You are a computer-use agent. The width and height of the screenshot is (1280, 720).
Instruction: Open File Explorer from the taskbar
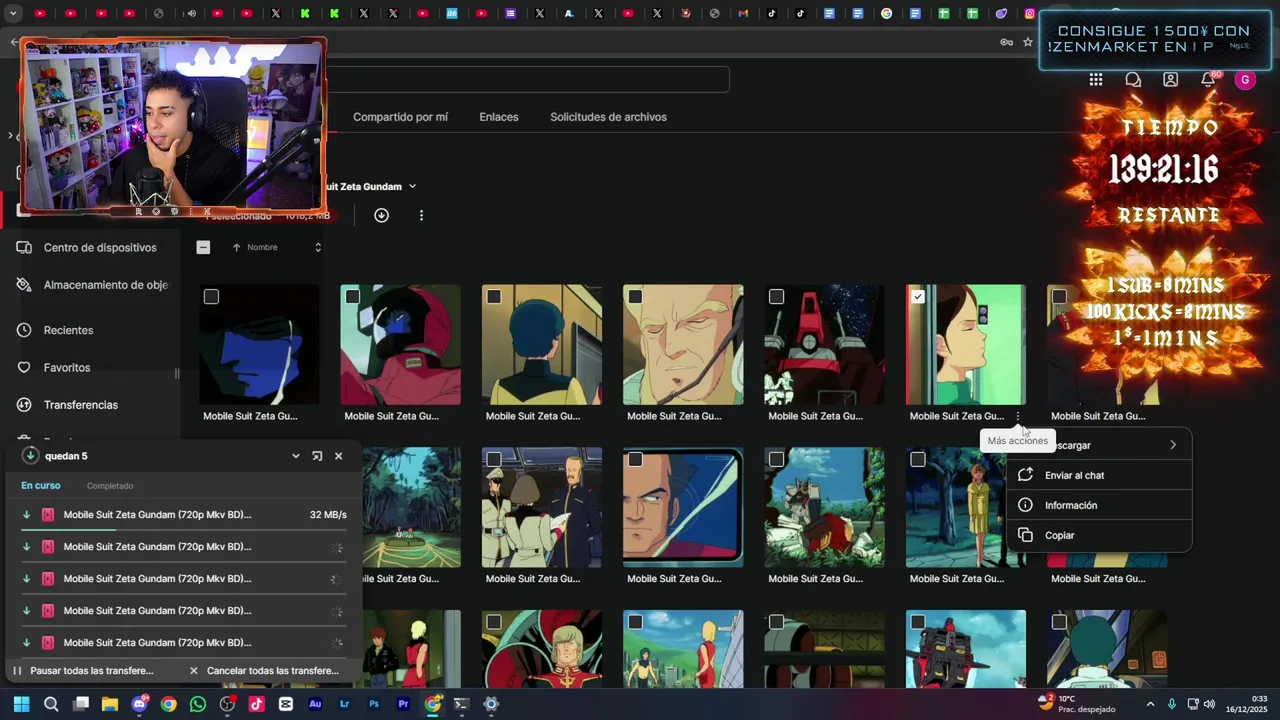pyautogui.click(x=110, y=704)
